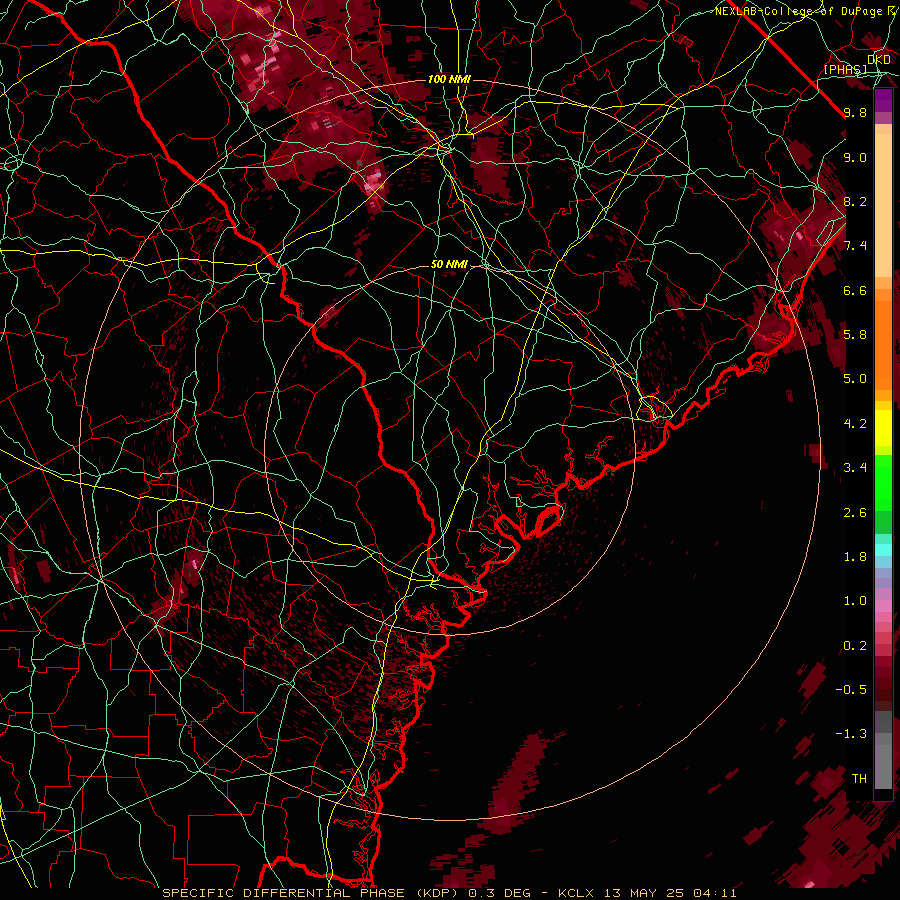
Task: Click the 1.0 value on the color scale
Action: tap(855, 601)
